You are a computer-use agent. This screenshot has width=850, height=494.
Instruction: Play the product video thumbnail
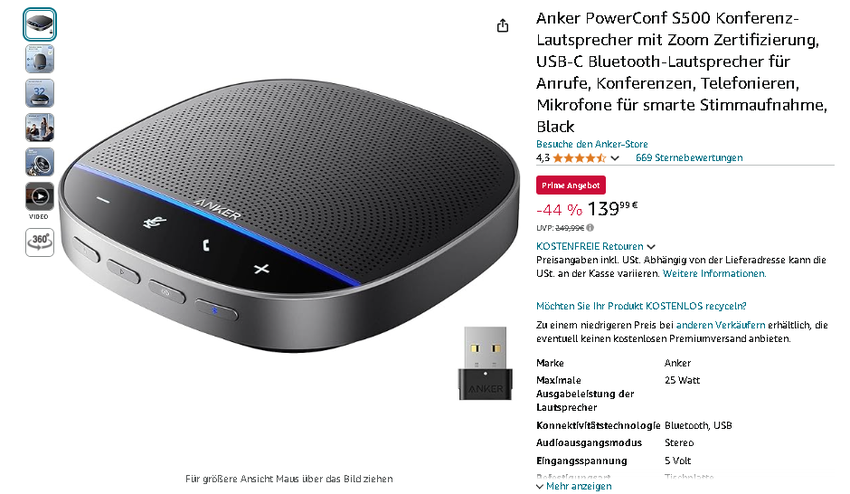40,196
